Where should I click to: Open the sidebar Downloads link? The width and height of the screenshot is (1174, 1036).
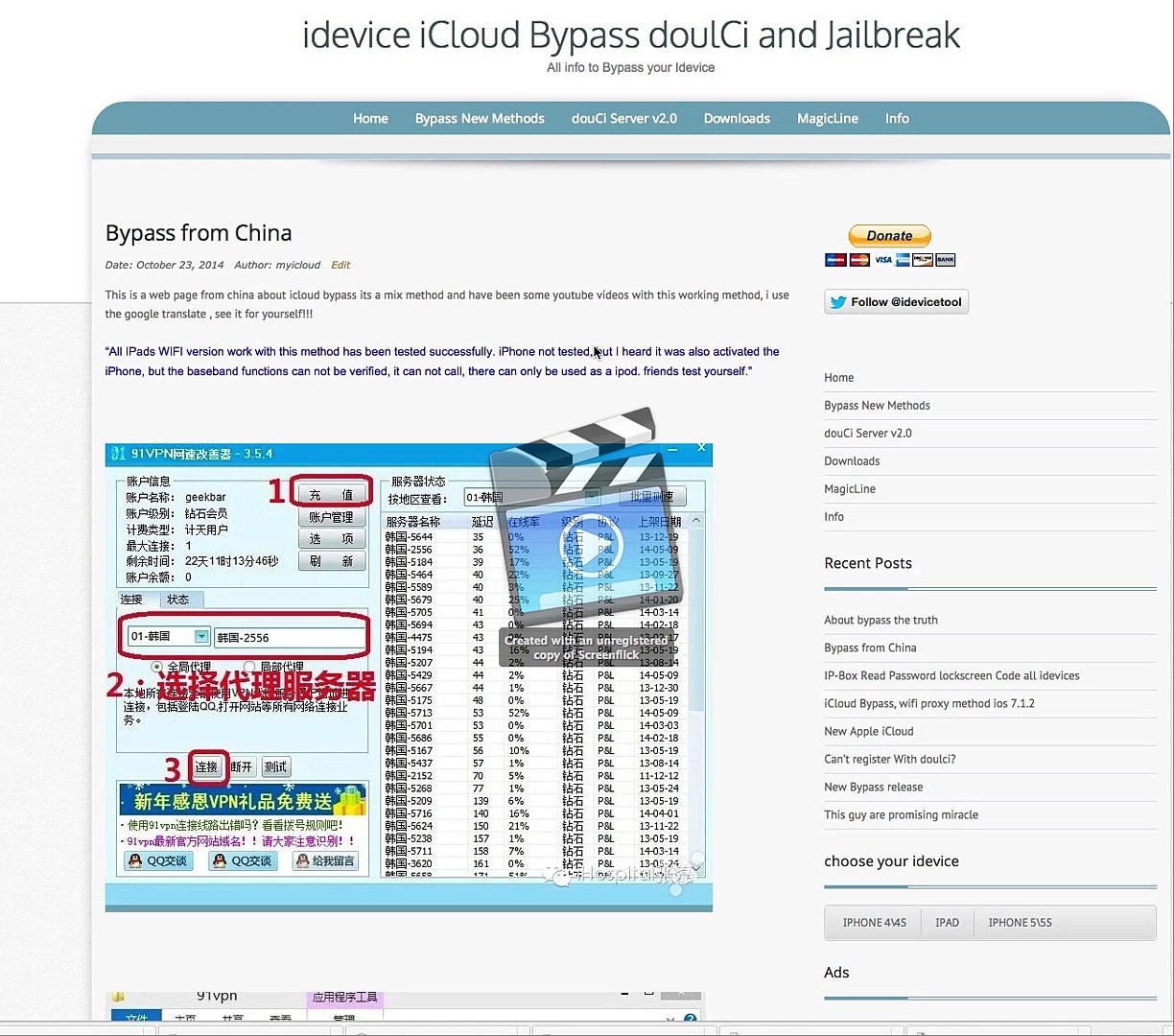click(852, 461)
